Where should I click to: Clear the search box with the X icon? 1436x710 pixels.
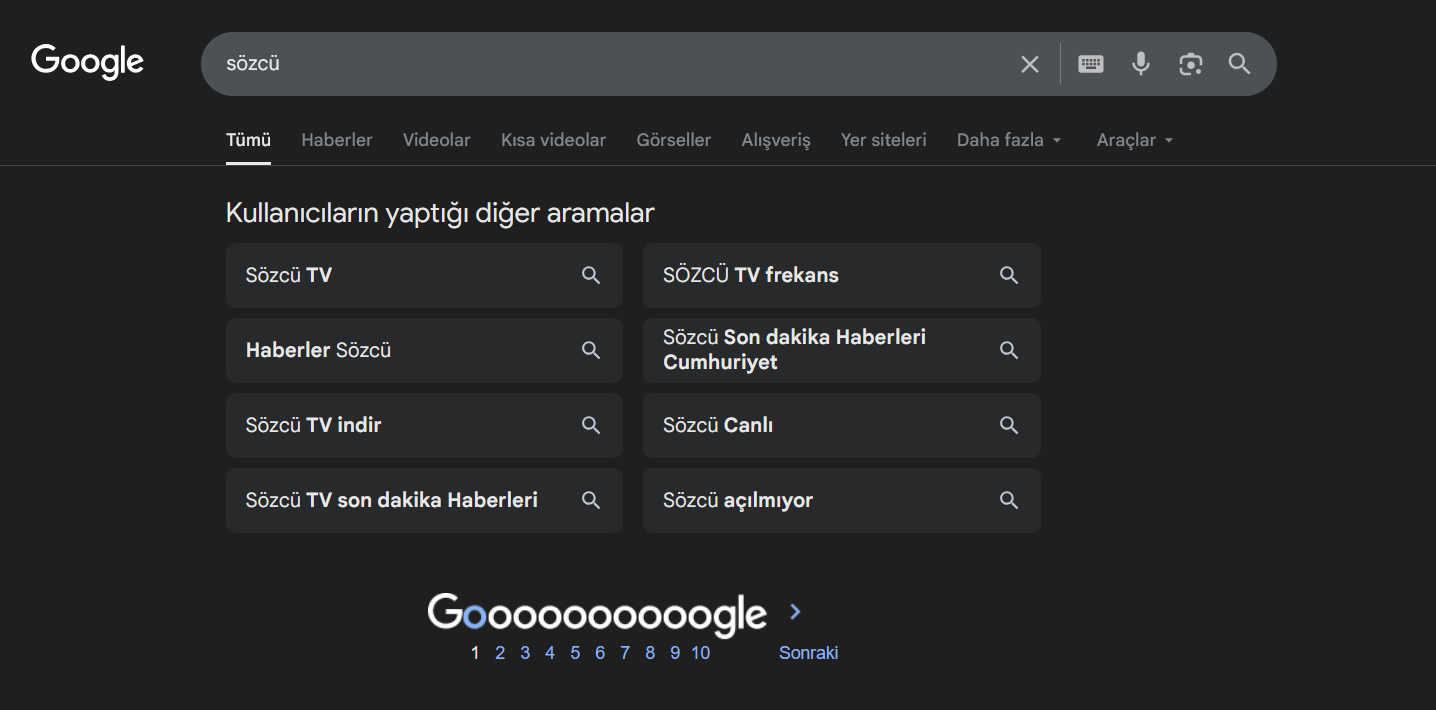(1029, 64)
